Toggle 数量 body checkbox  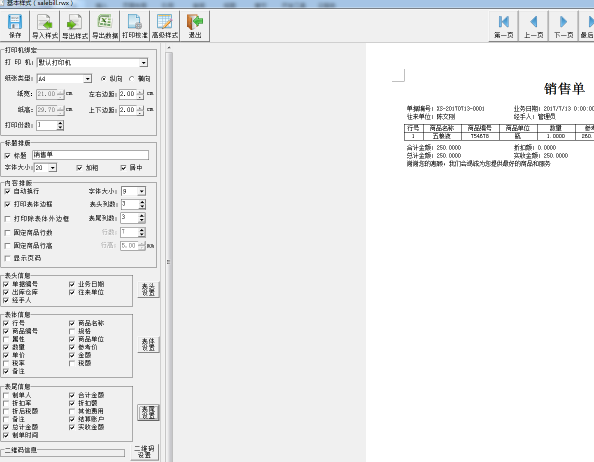coord(6,347)
